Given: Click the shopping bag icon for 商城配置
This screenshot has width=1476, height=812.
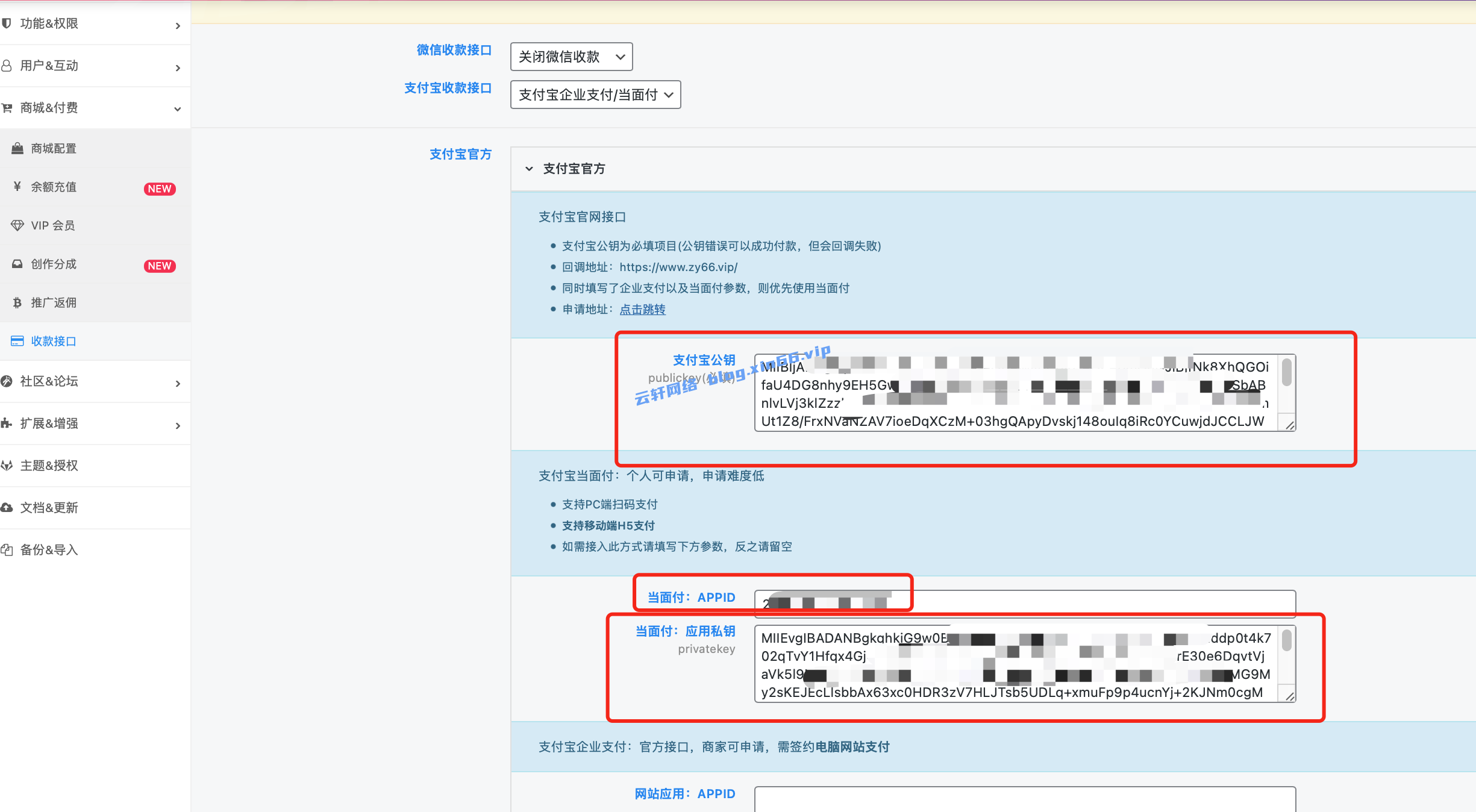Looking at the screenshot, I should 17,148.
